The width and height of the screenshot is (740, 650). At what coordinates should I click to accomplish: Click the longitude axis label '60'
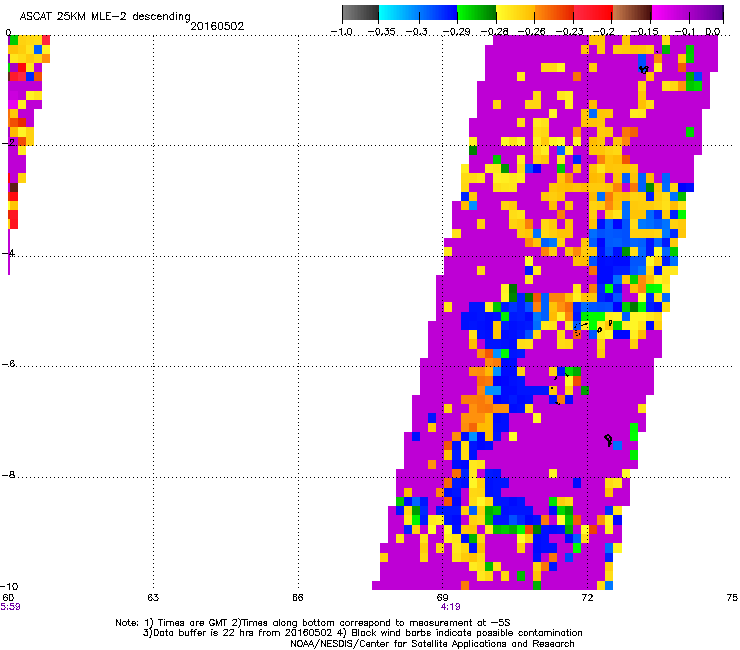(x=8, y=598)
